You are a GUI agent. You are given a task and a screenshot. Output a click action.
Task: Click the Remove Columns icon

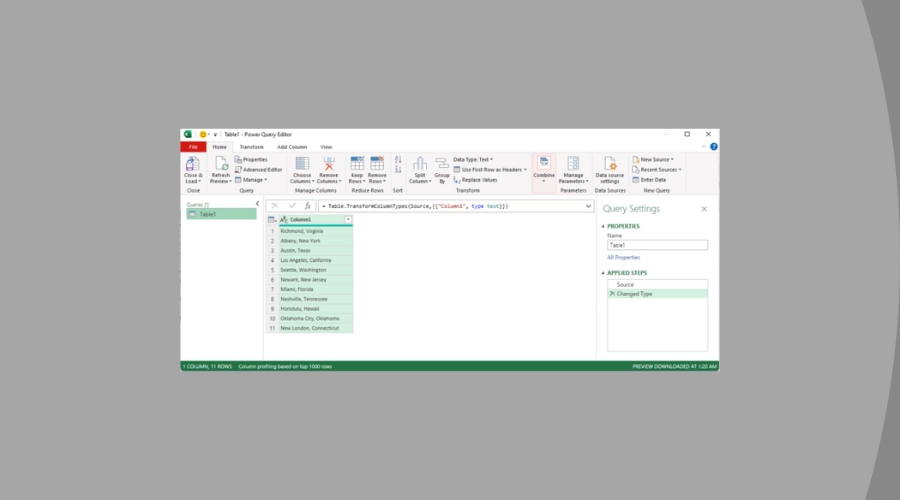click(x=329, y=164)
